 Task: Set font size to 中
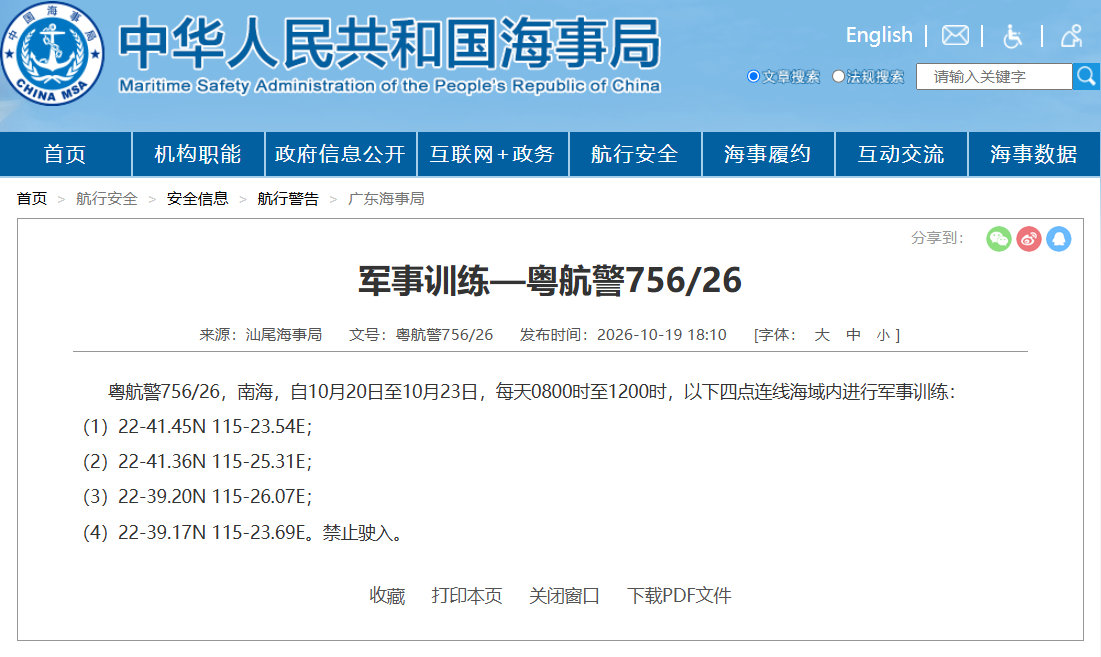(x=853, y=335)
